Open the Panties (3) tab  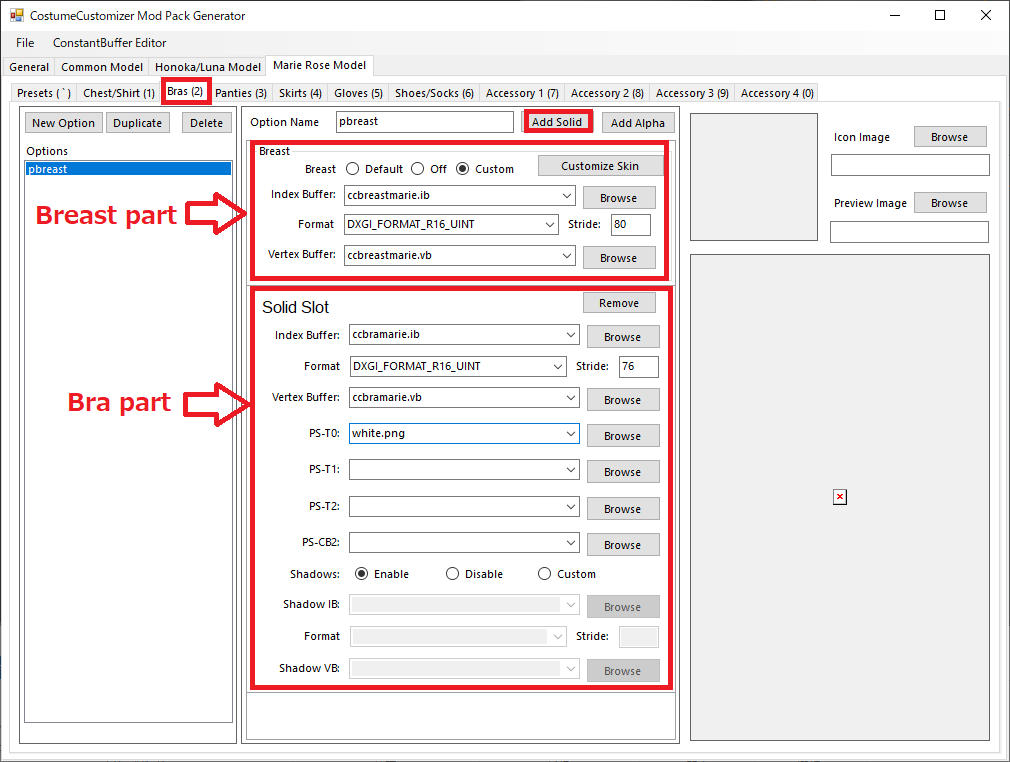[241, 93]
